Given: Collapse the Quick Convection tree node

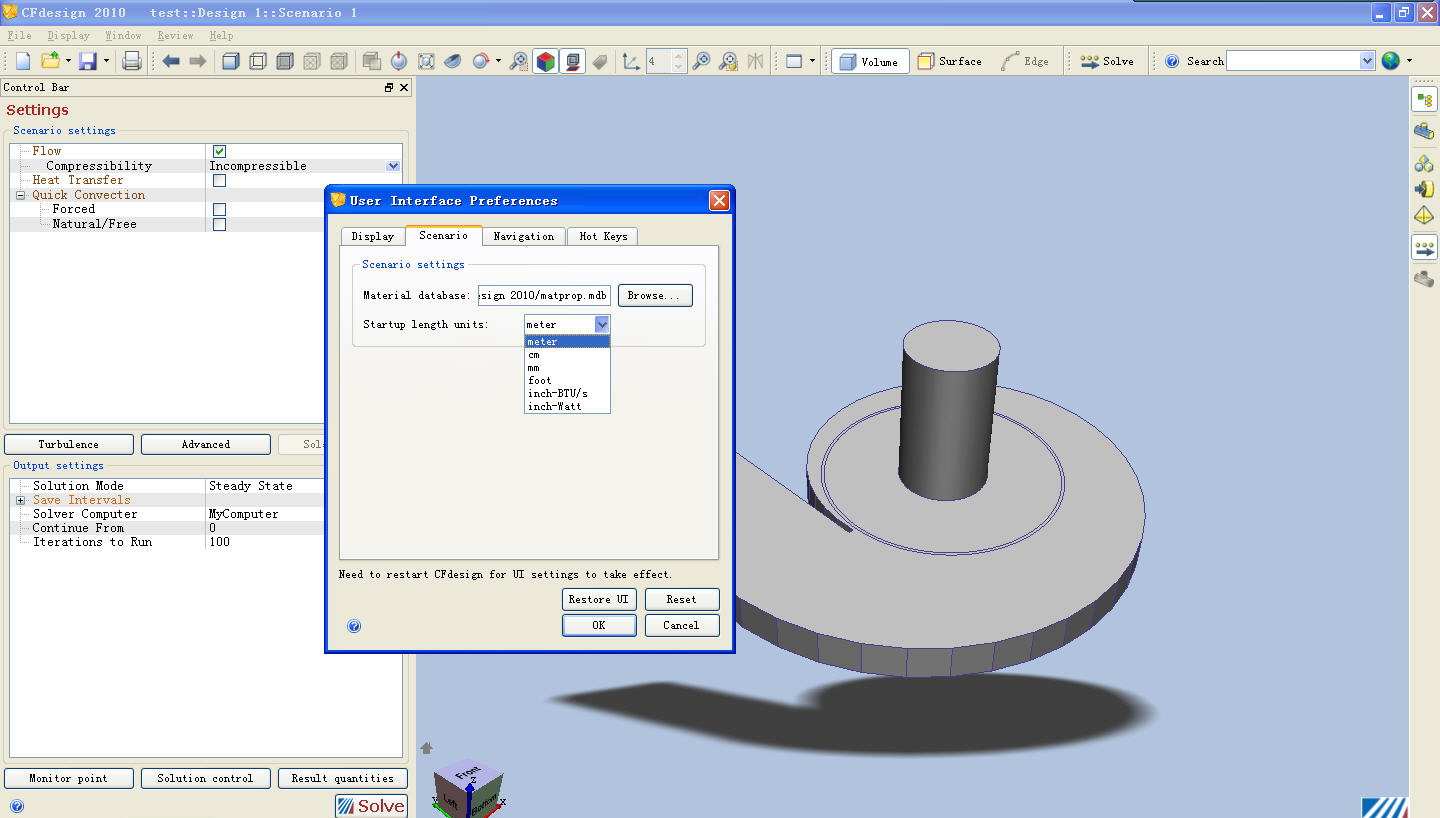Looking at the screenshot, I should point(20,195).
